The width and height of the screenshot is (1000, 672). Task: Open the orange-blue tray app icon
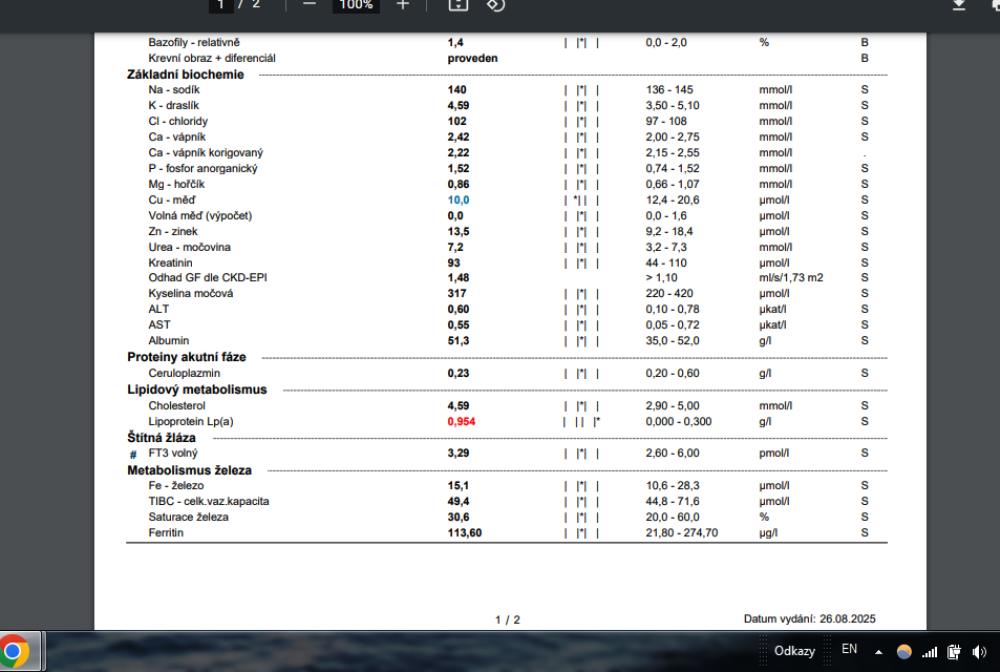click(904, 652)
